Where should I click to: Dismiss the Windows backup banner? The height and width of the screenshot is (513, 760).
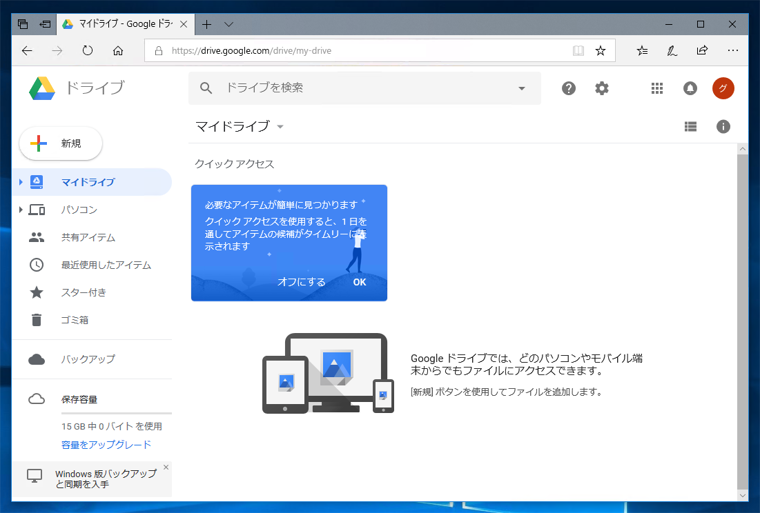tap(166, 467)
